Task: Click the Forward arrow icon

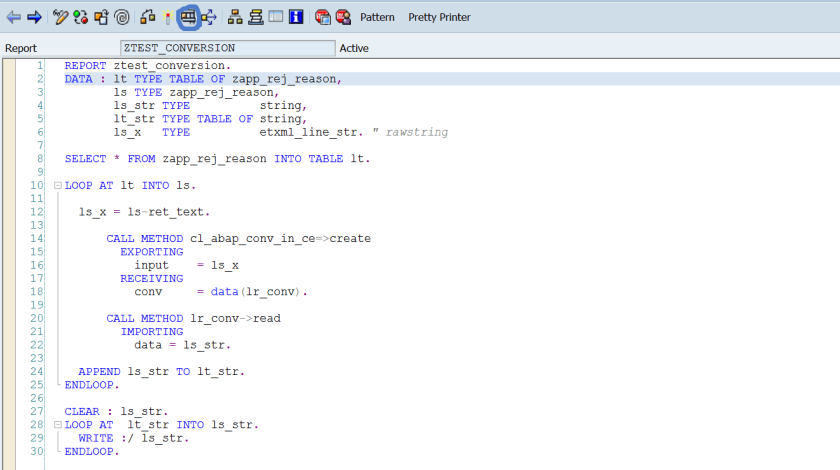Action: click(x=33, y=17)
